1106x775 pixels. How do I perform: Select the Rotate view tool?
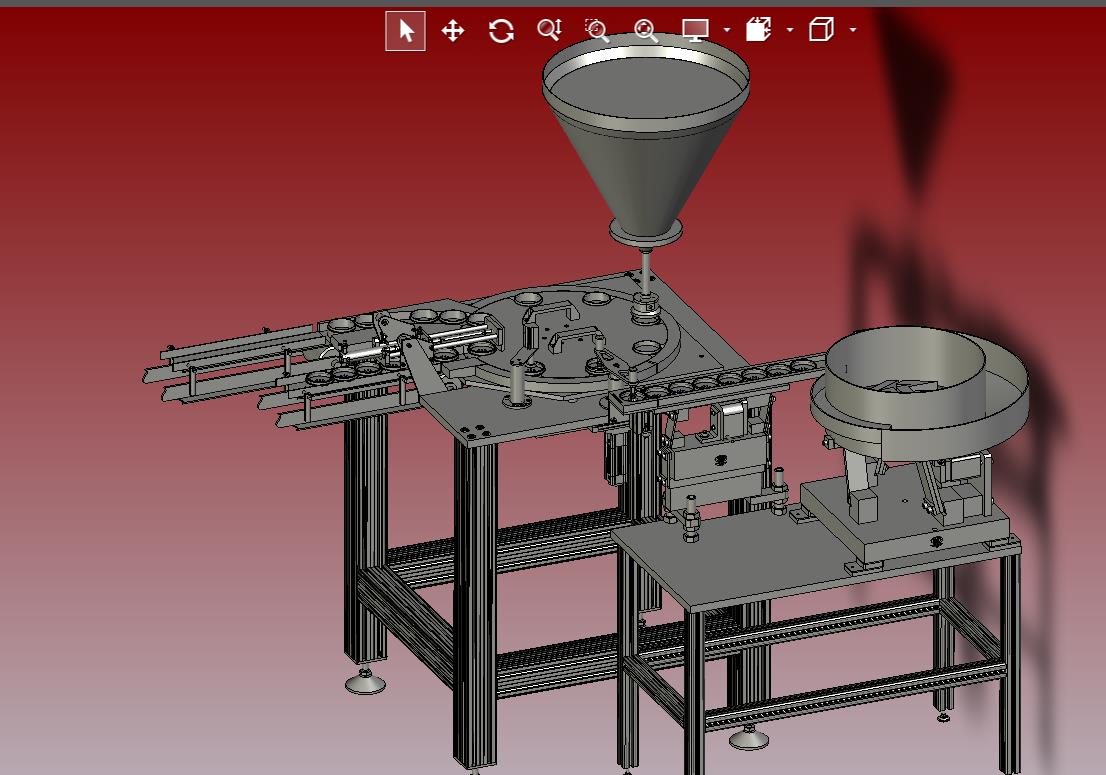click(501, 31)
